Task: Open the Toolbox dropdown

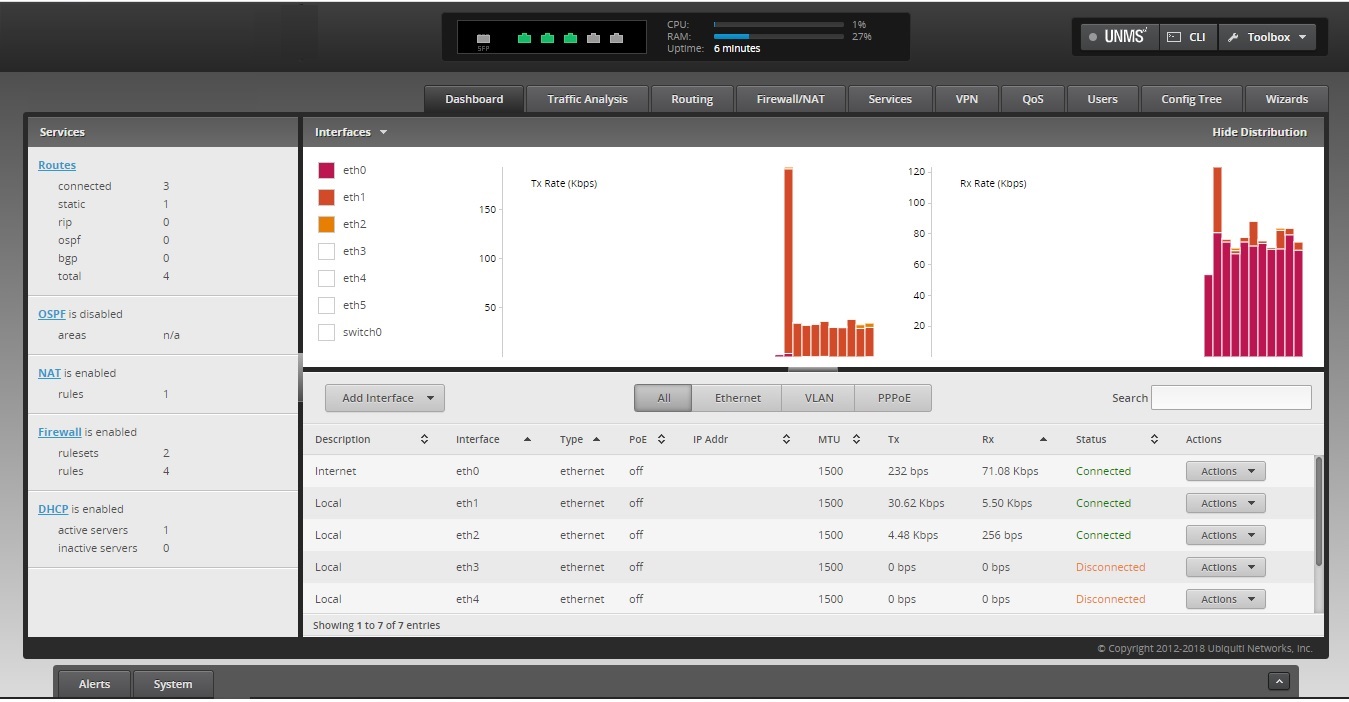Action: click(1267, 37)
